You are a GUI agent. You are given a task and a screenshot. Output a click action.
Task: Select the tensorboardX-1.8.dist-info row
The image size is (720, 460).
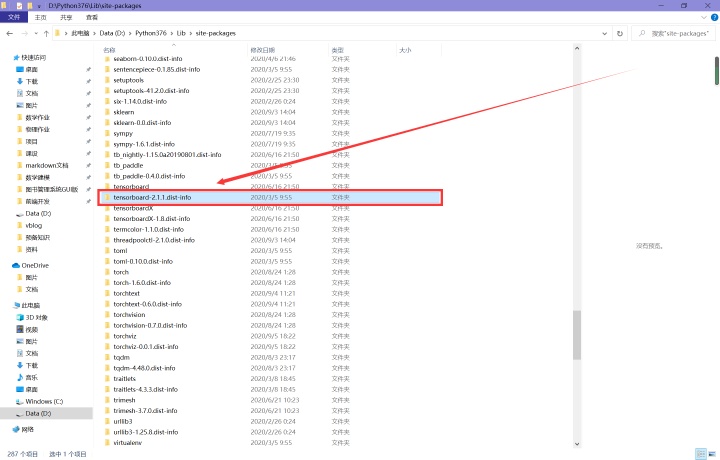click(x=270, y=219)
